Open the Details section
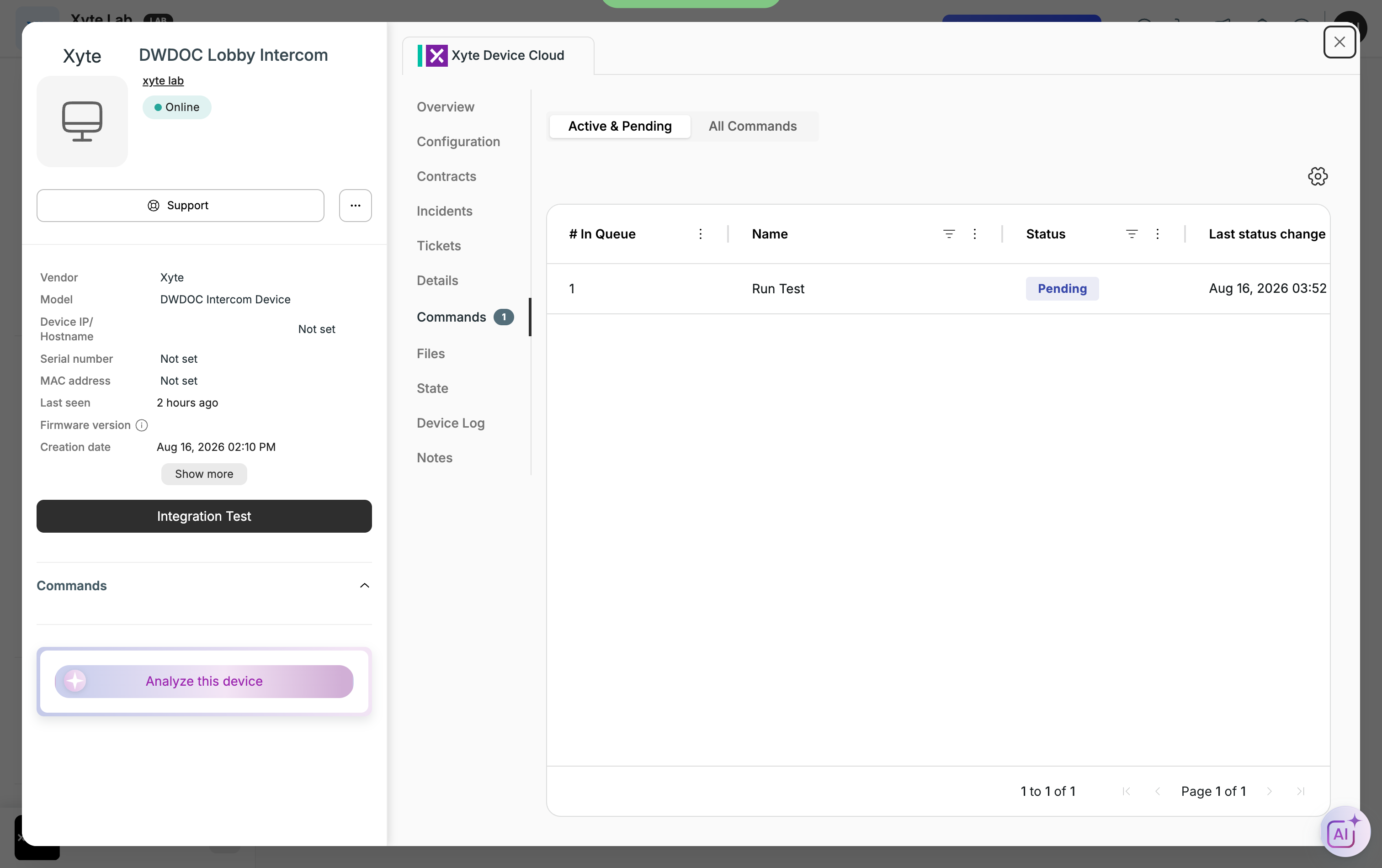Viewport: 1382px width, 868px height. [437, 281]
